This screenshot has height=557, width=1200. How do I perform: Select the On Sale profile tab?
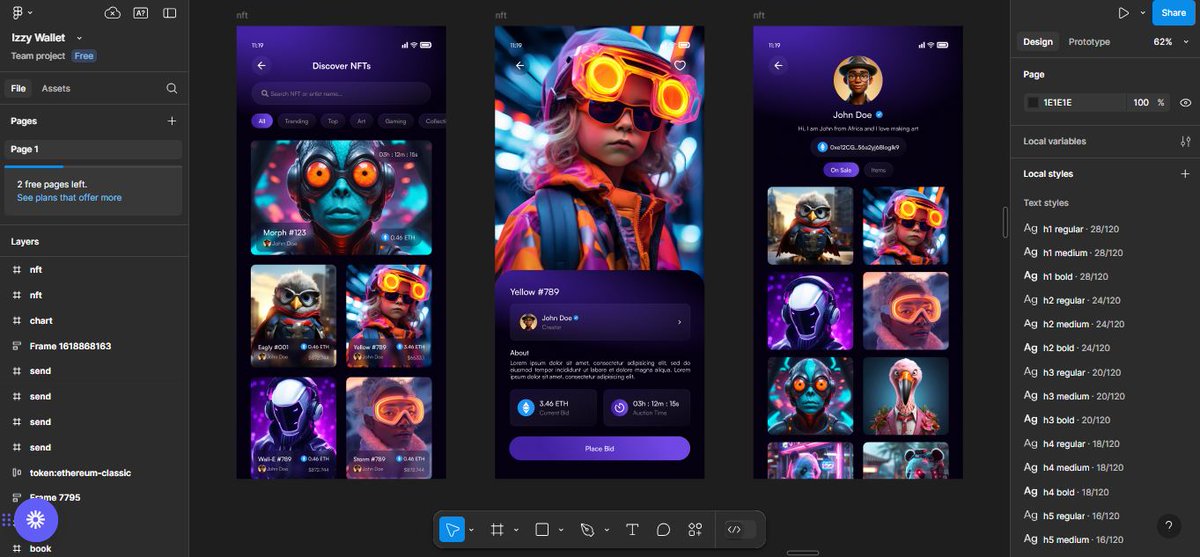(842, 170)
